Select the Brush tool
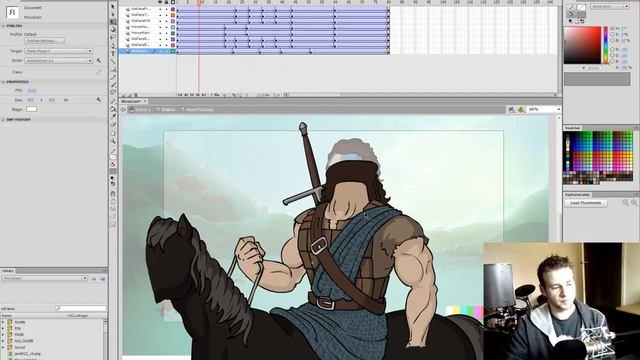The height and width of the screenshot is (360, 640). pyautogui.click(x=113, y=85)
